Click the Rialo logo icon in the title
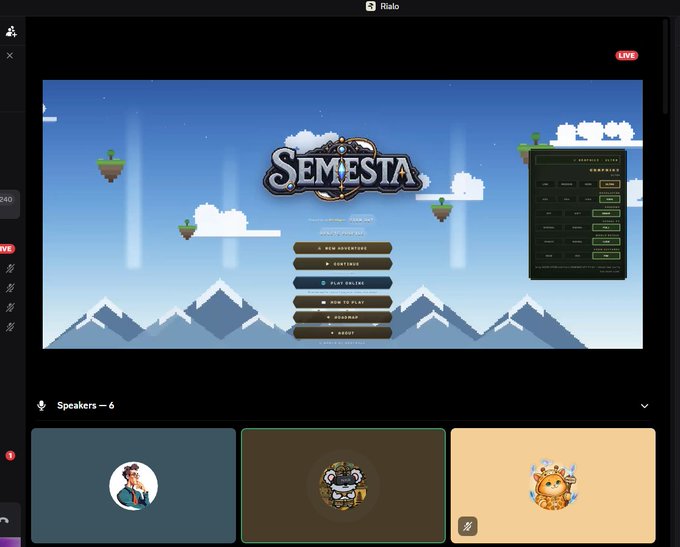The image size is (680, 547). pos(370,6)
